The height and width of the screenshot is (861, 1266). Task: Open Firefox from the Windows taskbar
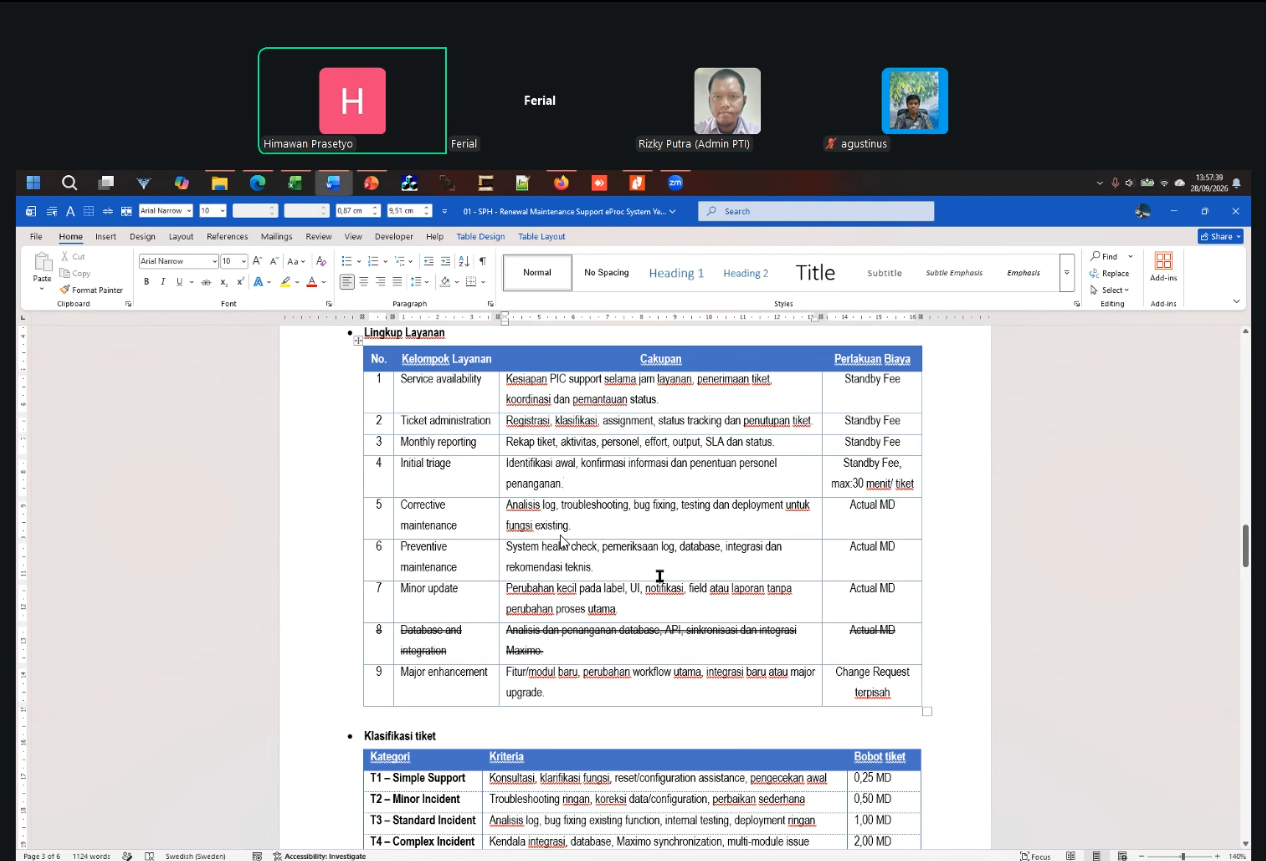point(560,183)
